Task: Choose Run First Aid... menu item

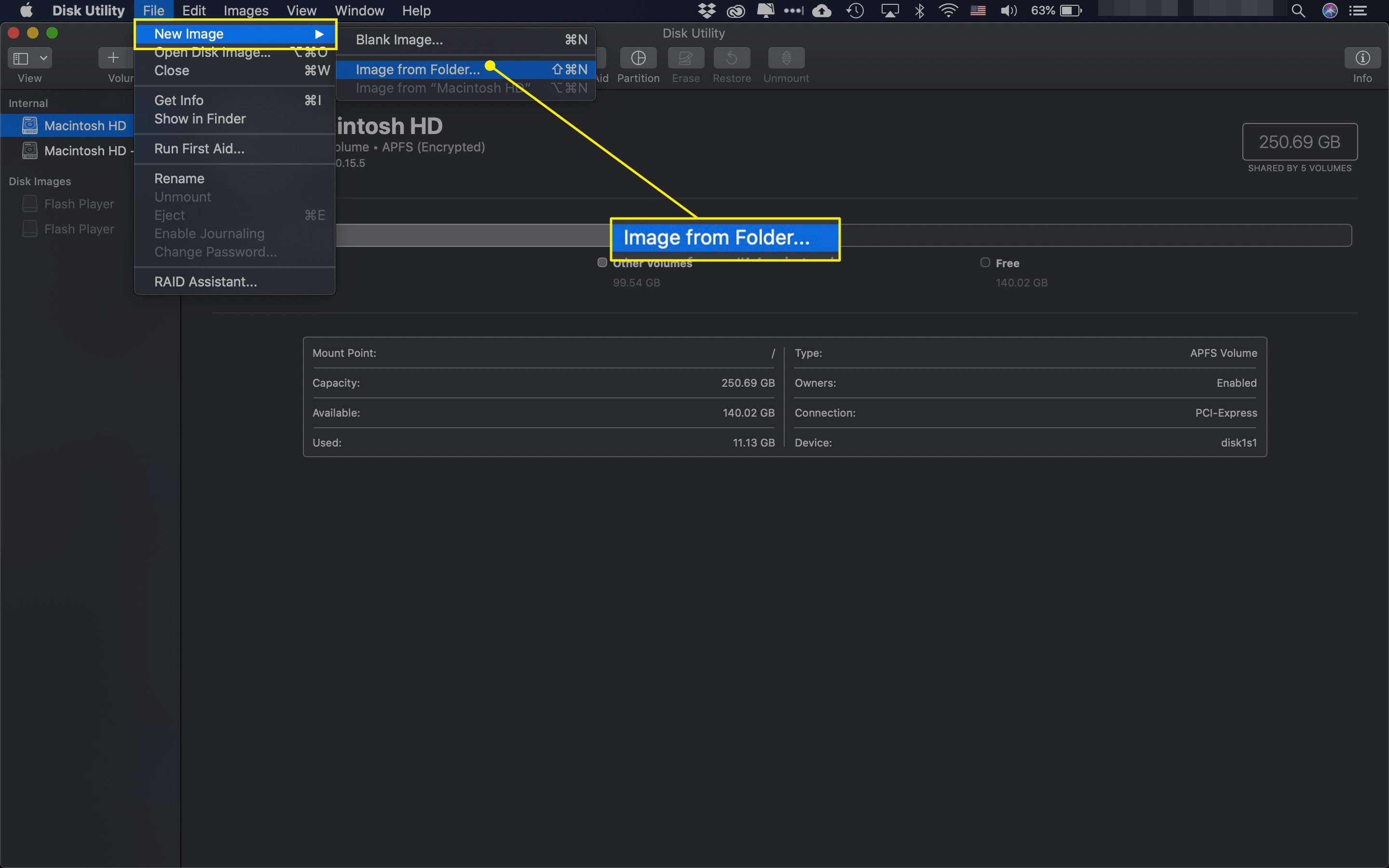Action: click(235, 149)
